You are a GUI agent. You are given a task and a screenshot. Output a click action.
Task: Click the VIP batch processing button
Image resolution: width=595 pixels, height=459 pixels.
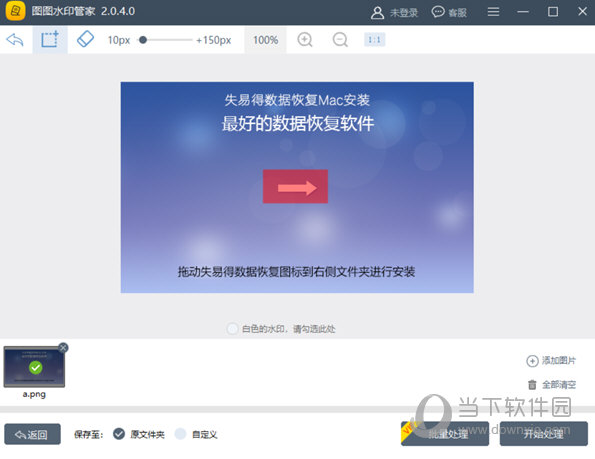[x=445, y=434]
